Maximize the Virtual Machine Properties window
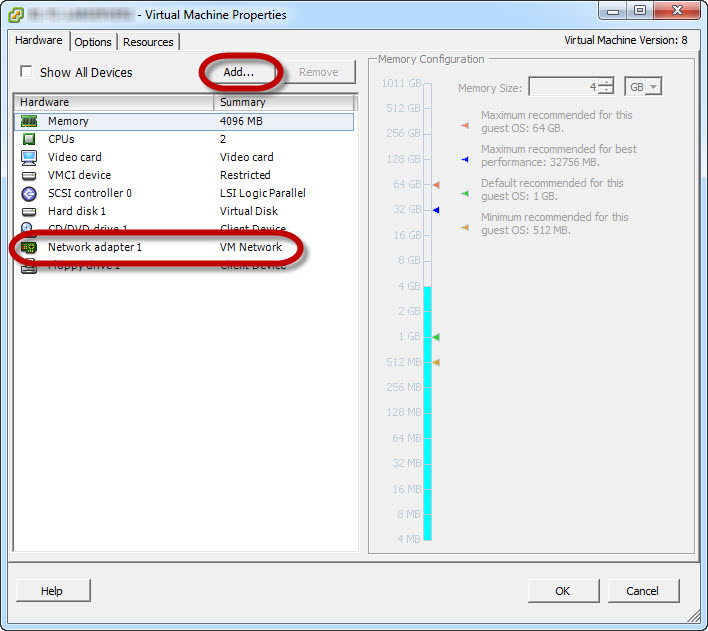Screen dimensions: 708x631 [640, 11]
